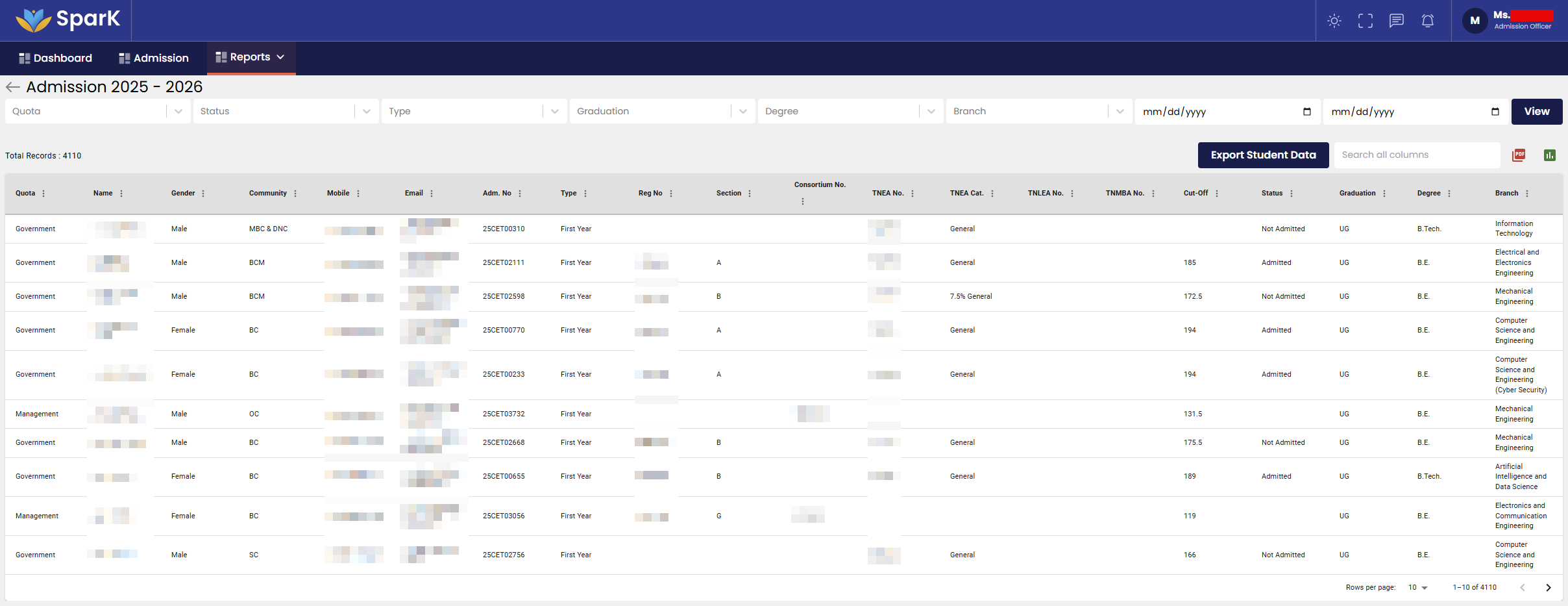This screenshot has width=1568, height=606.
Task: Go back using the left arrow icon
Action: tap(12, 87)
